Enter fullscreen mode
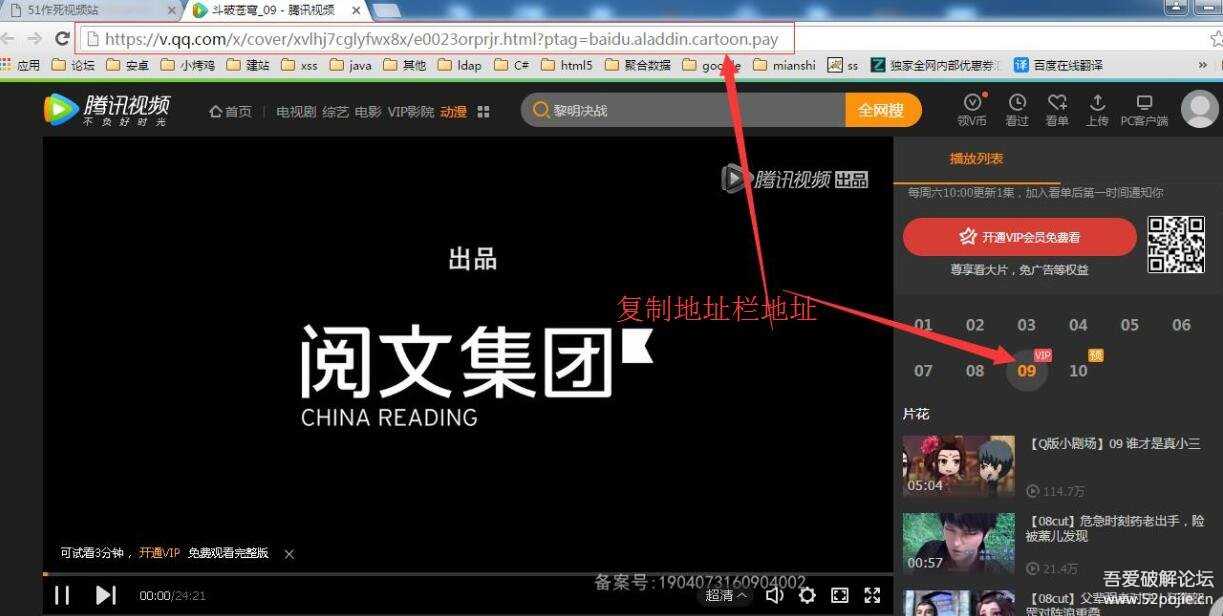1223x616 pixels. pos(873,595)
